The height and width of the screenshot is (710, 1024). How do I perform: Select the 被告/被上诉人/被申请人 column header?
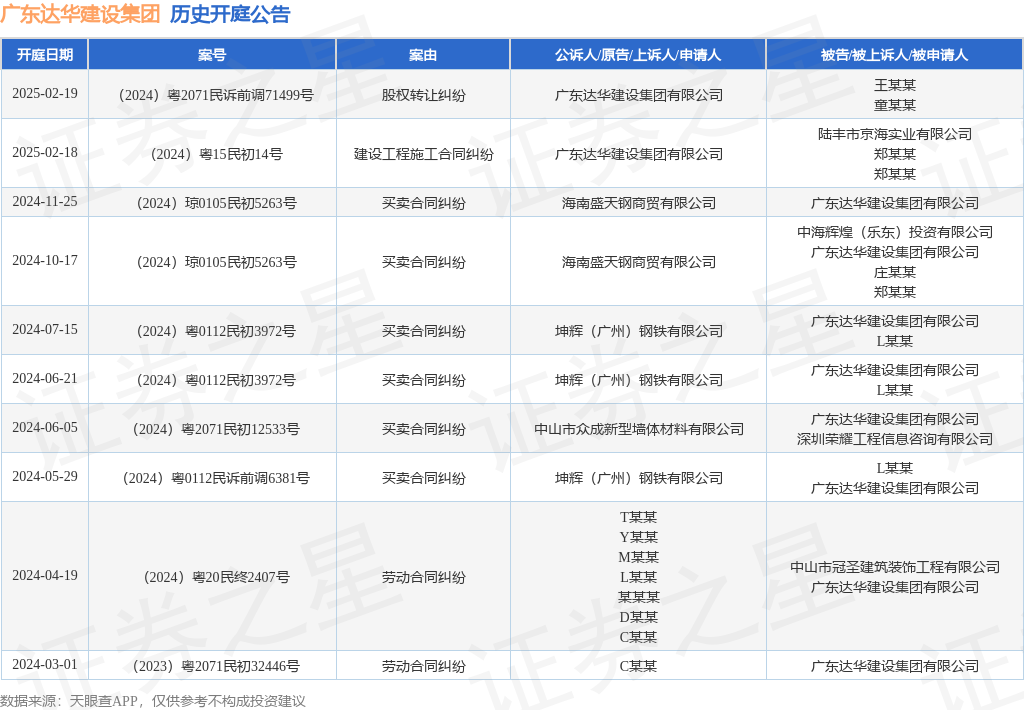tap(895, 55)
